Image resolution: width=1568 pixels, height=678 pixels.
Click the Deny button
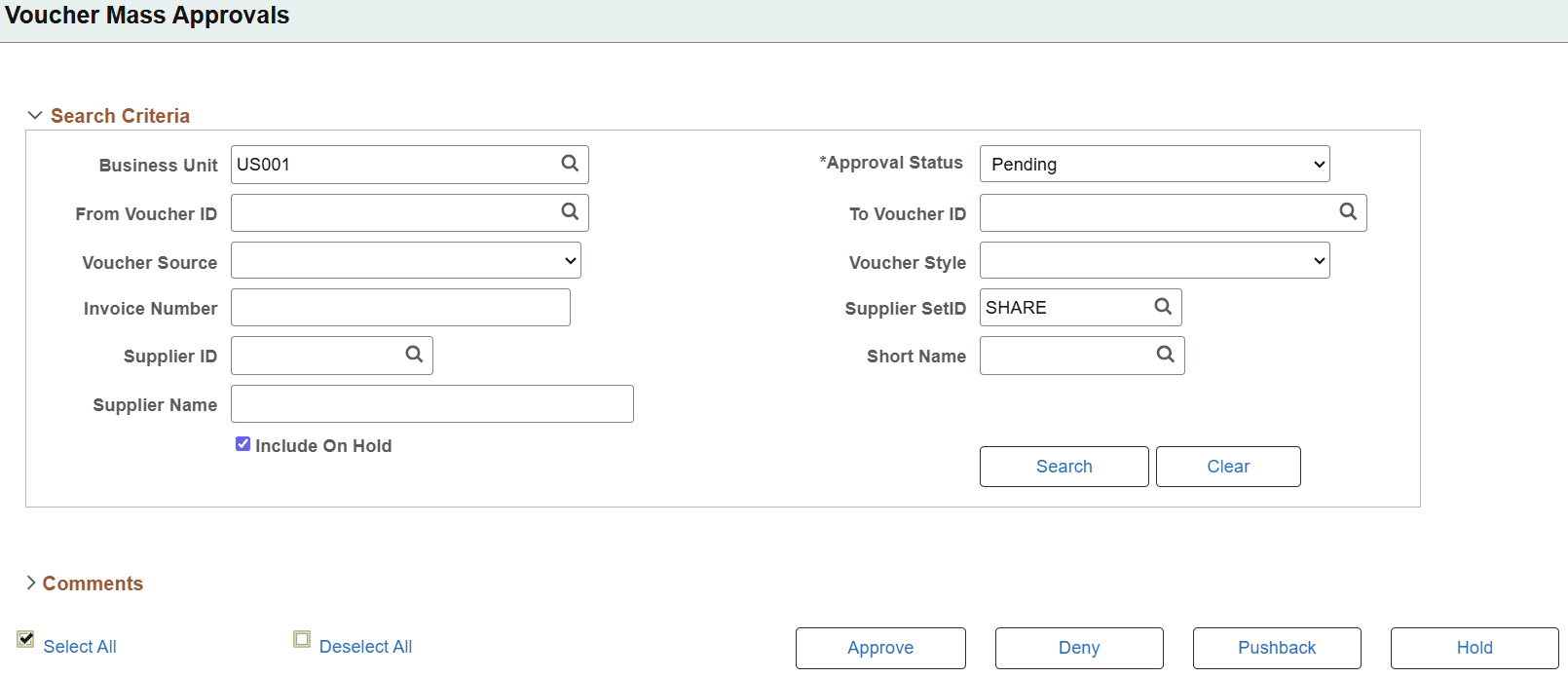1079,648
